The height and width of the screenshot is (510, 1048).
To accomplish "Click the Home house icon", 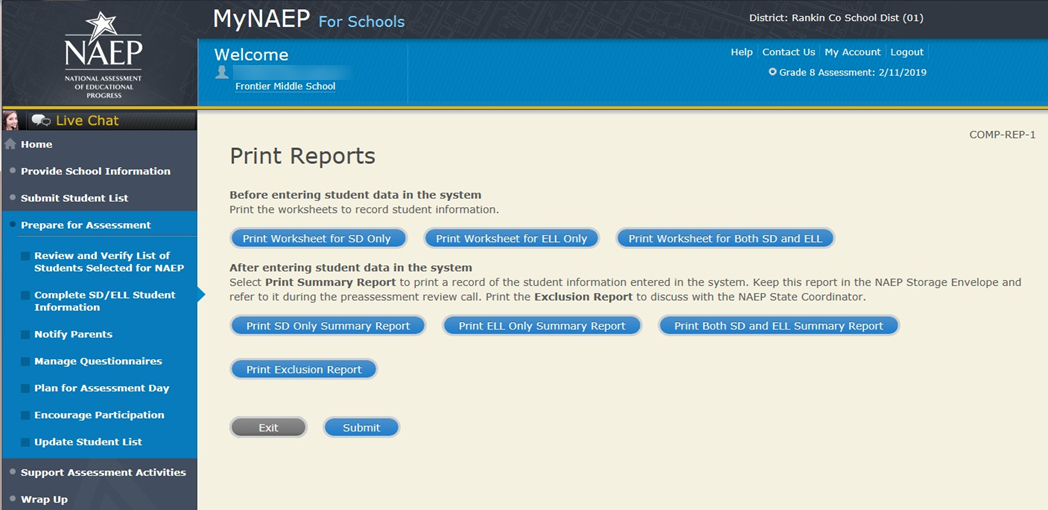I will tap(10, 144).
